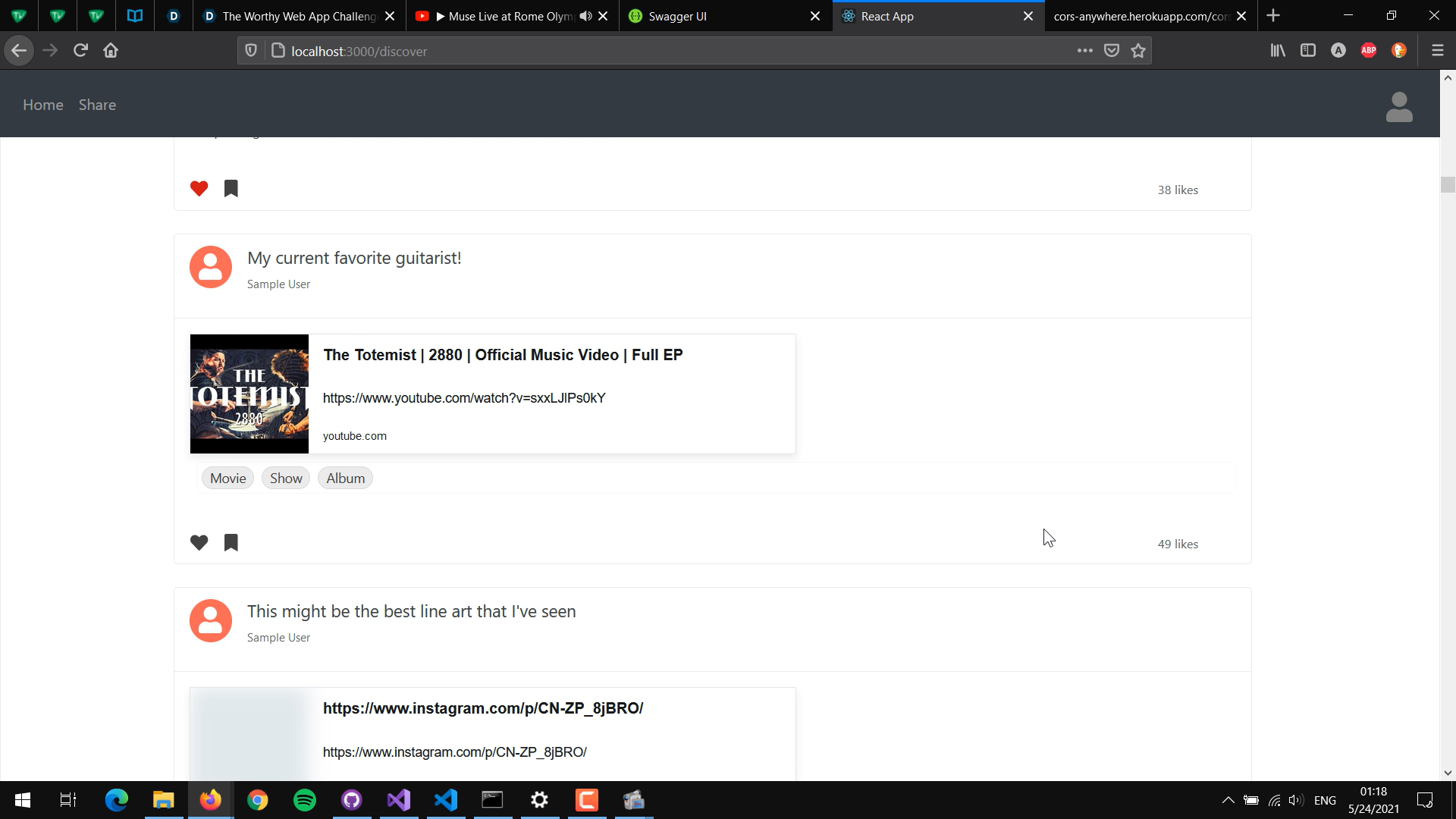Bookmark the favorite guitarist post
This screenshot has height=819, width=1456.
231,543
